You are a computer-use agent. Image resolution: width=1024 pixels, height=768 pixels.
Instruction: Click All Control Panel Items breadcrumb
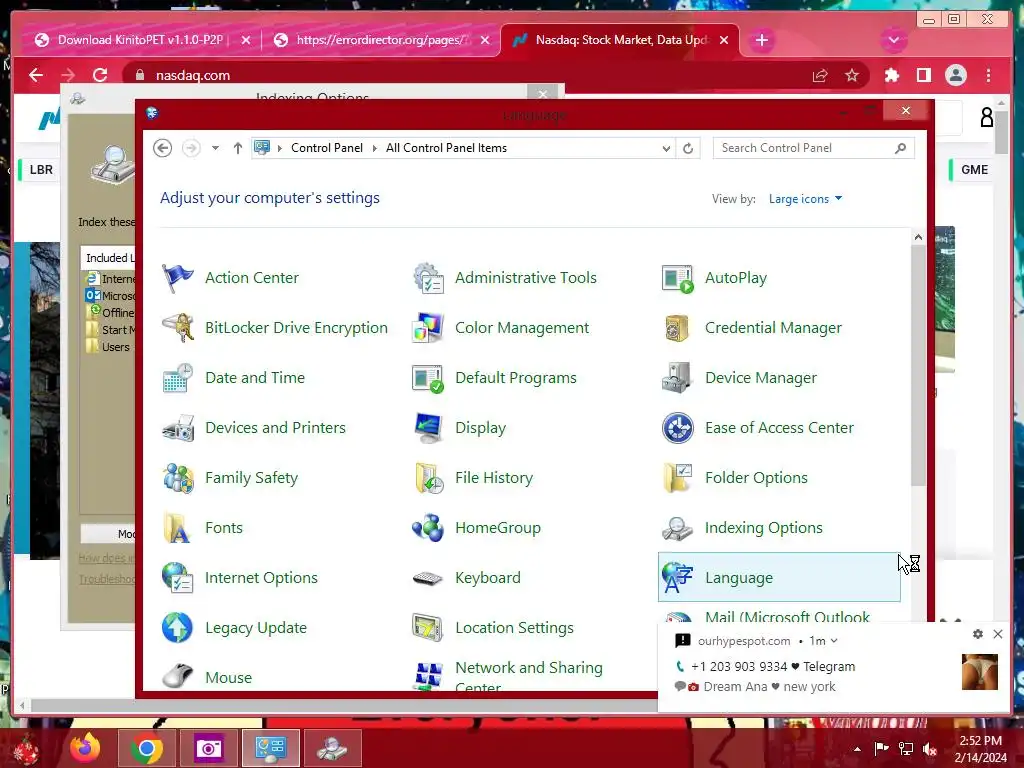[x=446, y=148]
